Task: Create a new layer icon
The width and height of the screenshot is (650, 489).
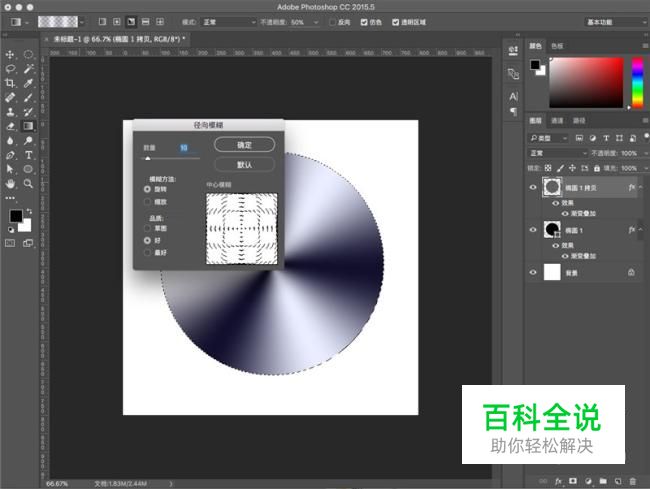Action: point(618,481)
